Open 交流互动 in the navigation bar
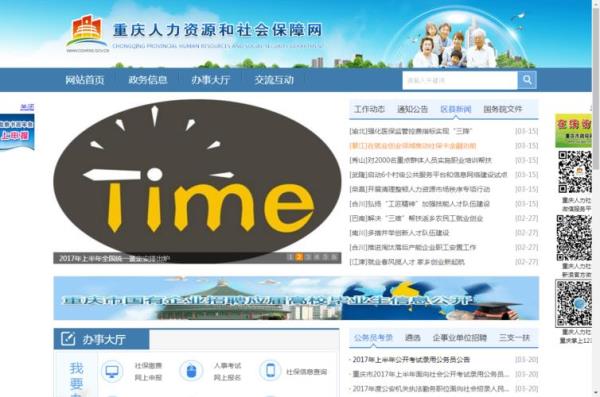Image resolution: width=600 pixels, height=397 pixels. 274,80
